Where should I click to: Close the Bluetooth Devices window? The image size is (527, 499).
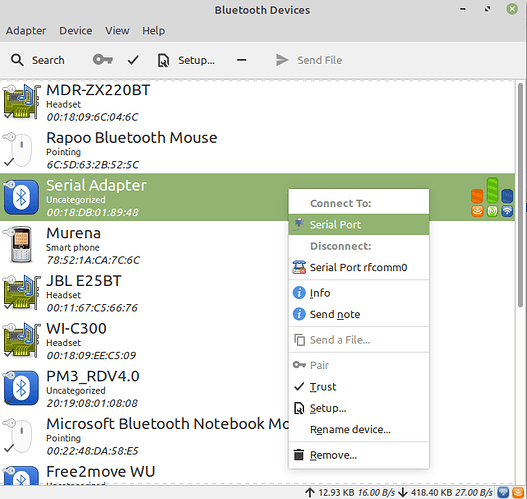512,9
